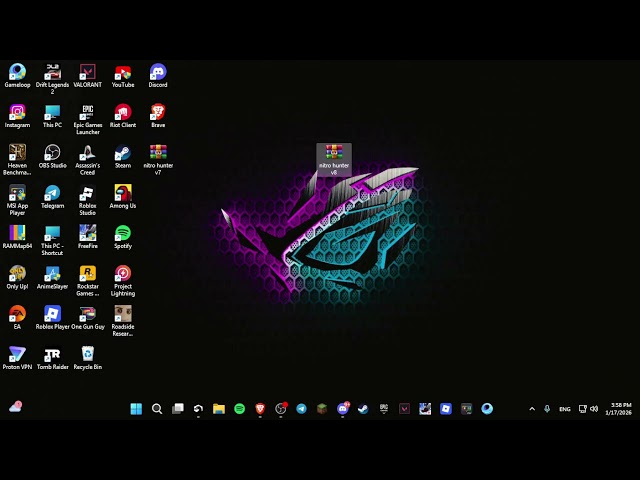Open Gameloop from the taskbar
The height and width of the screenshot is (480, 640).
pos(487,409)
